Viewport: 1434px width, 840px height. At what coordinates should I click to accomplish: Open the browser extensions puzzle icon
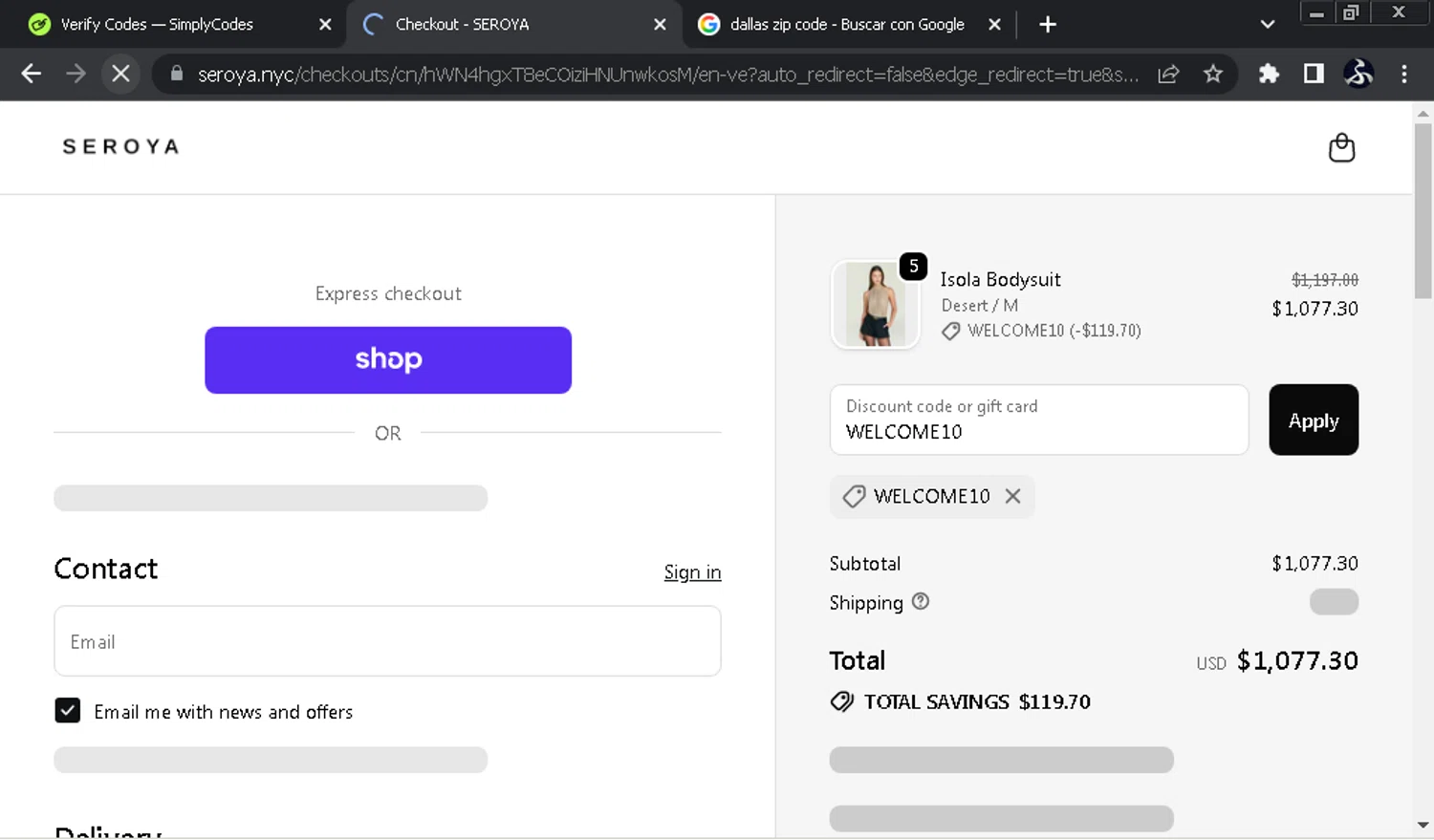(1269, 74)
